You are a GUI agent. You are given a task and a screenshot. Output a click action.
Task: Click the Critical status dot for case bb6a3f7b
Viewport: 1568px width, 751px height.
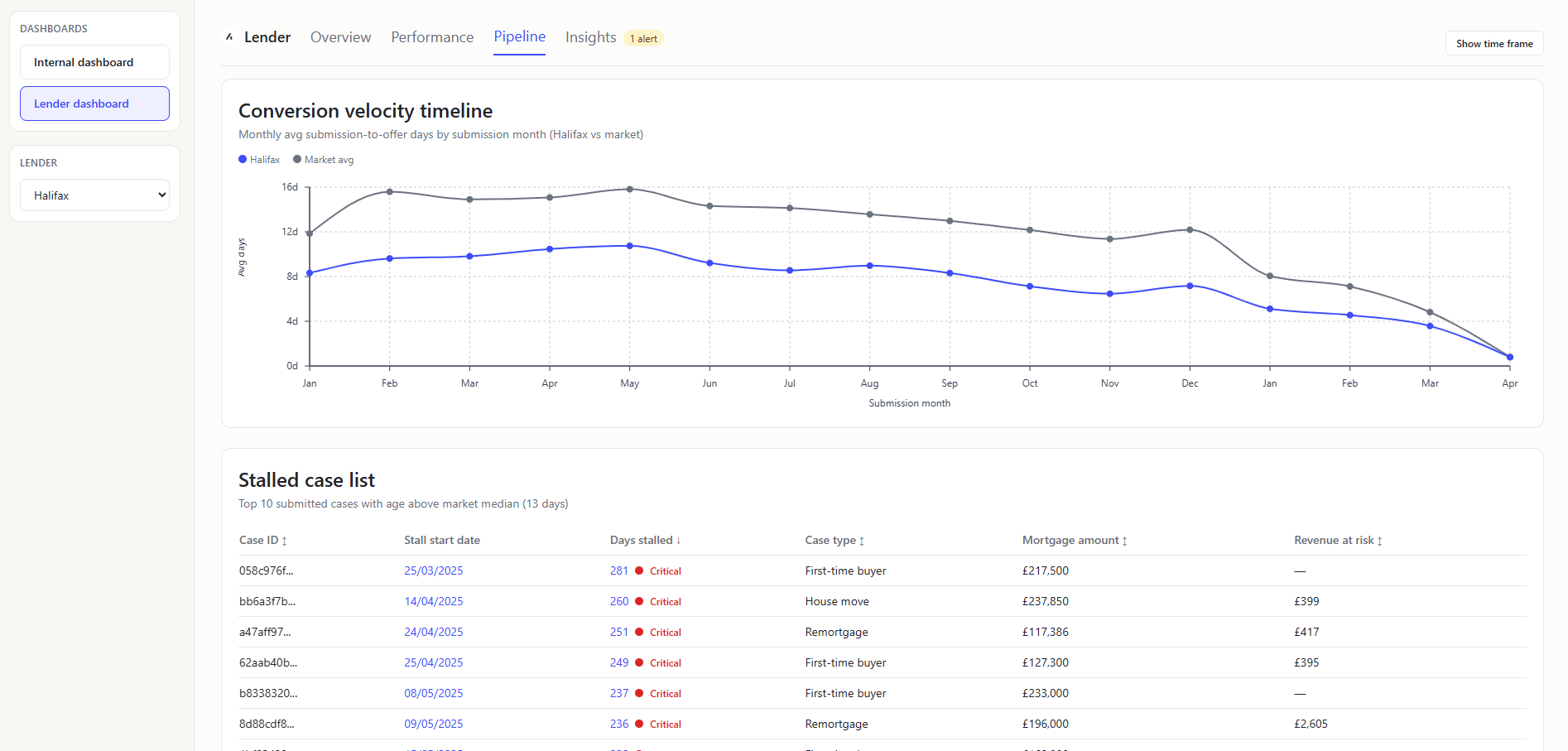(x=639, y=601)
